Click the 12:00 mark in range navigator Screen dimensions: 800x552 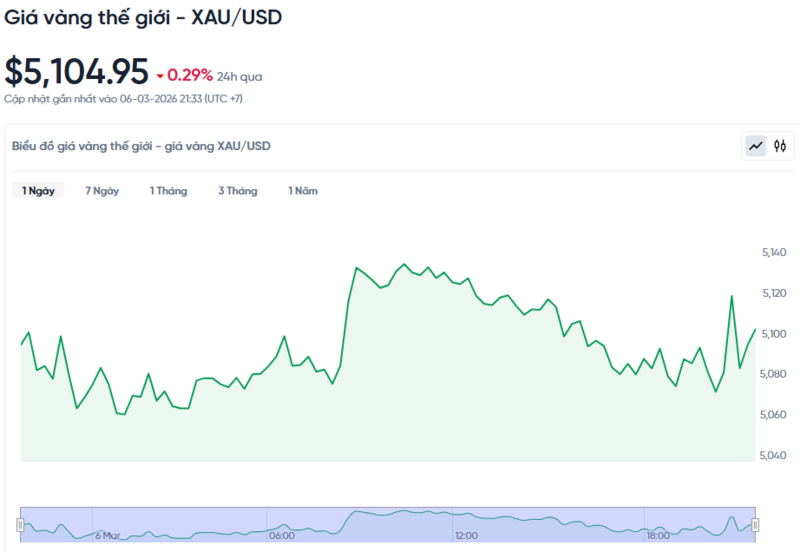[466, 536]
